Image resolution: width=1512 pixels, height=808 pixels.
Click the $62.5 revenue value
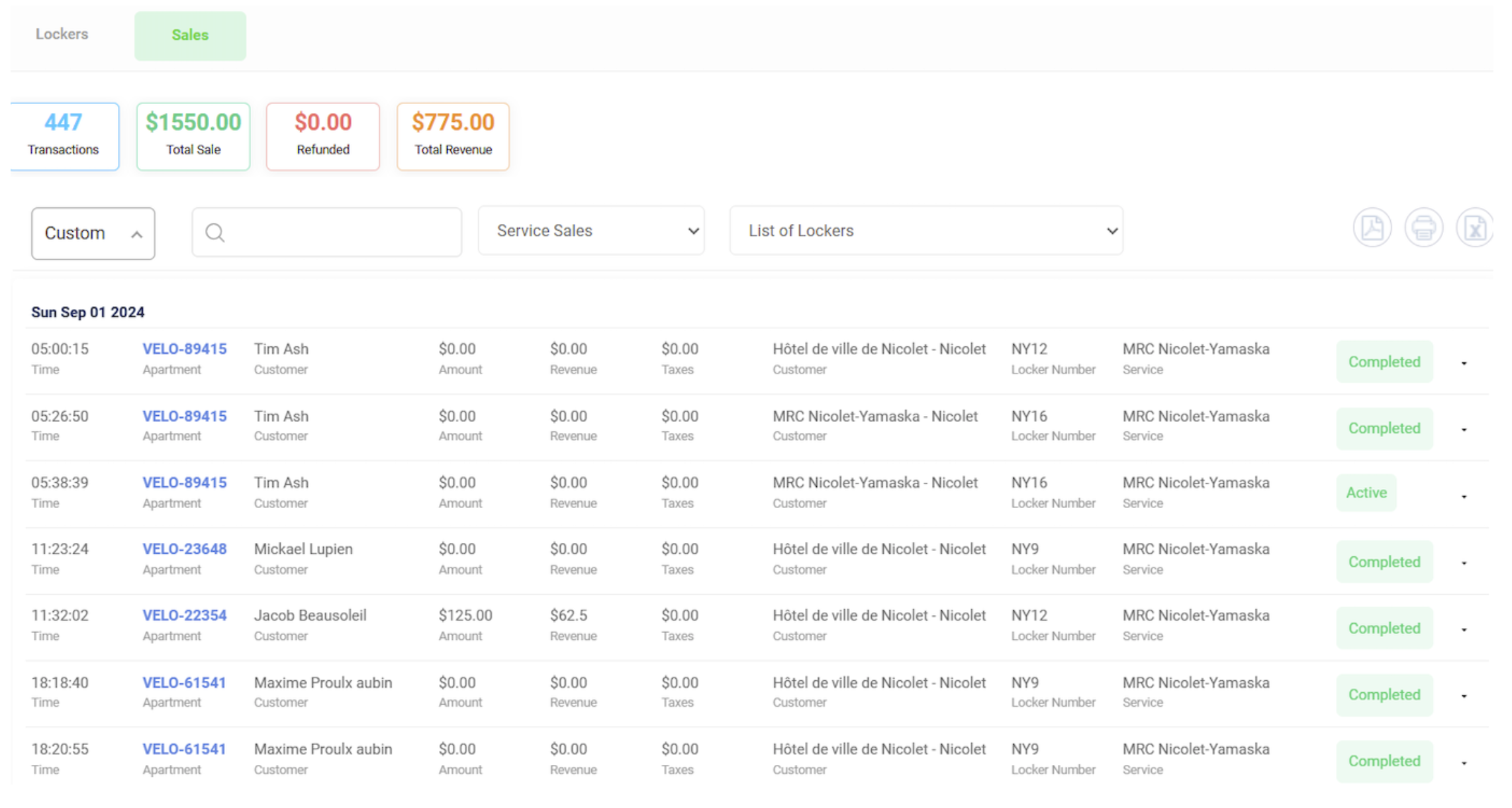tap(569, 615)
